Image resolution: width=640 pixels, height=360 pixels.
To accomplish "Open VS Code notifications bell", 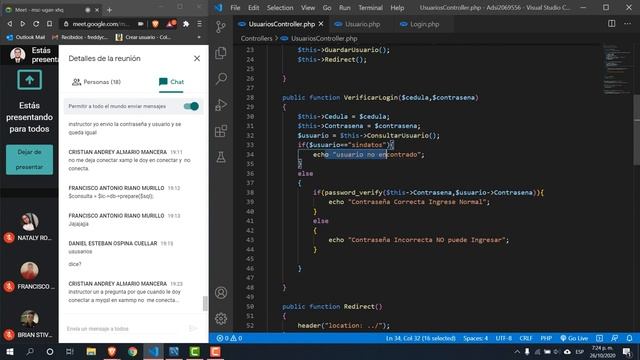I will (629, 338).
